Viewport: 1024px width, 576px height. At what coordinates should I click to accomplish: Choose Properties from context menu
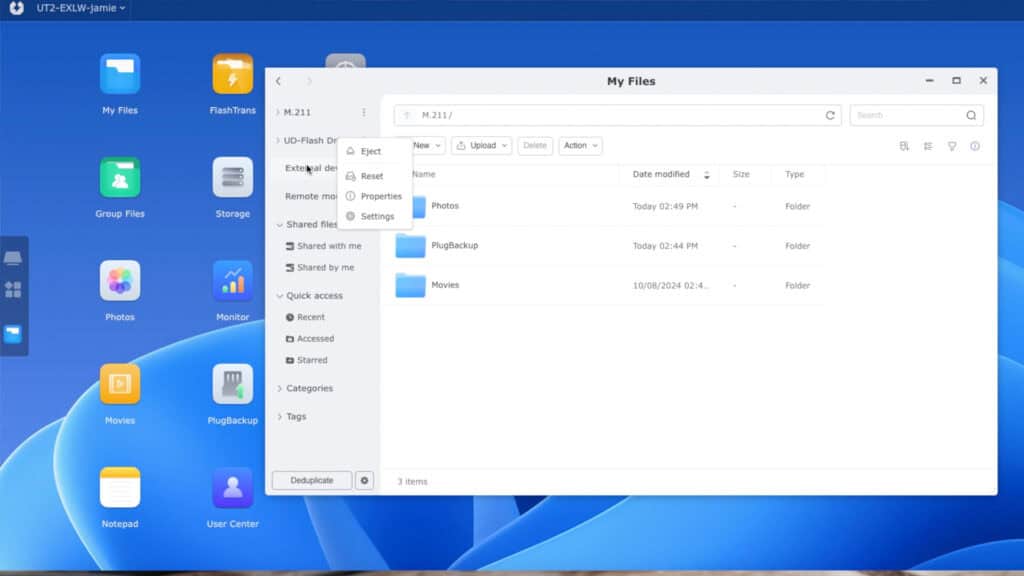374,197
